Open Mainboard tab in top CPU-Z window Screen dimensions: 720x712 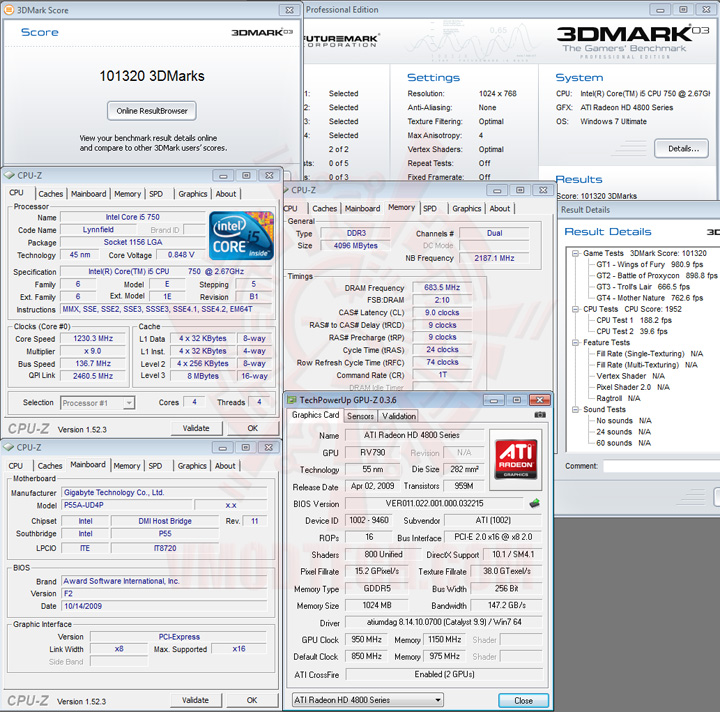point(89,194)
